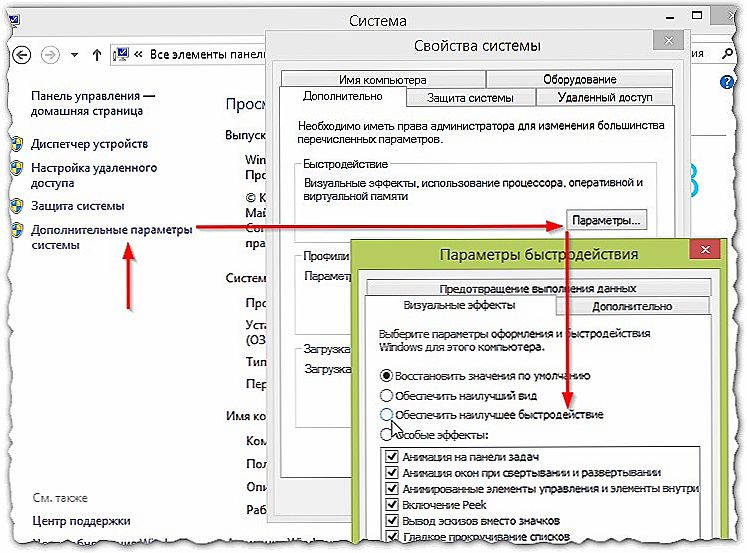
Task: Click shield icon beside Защита системы
Action: 17,206
